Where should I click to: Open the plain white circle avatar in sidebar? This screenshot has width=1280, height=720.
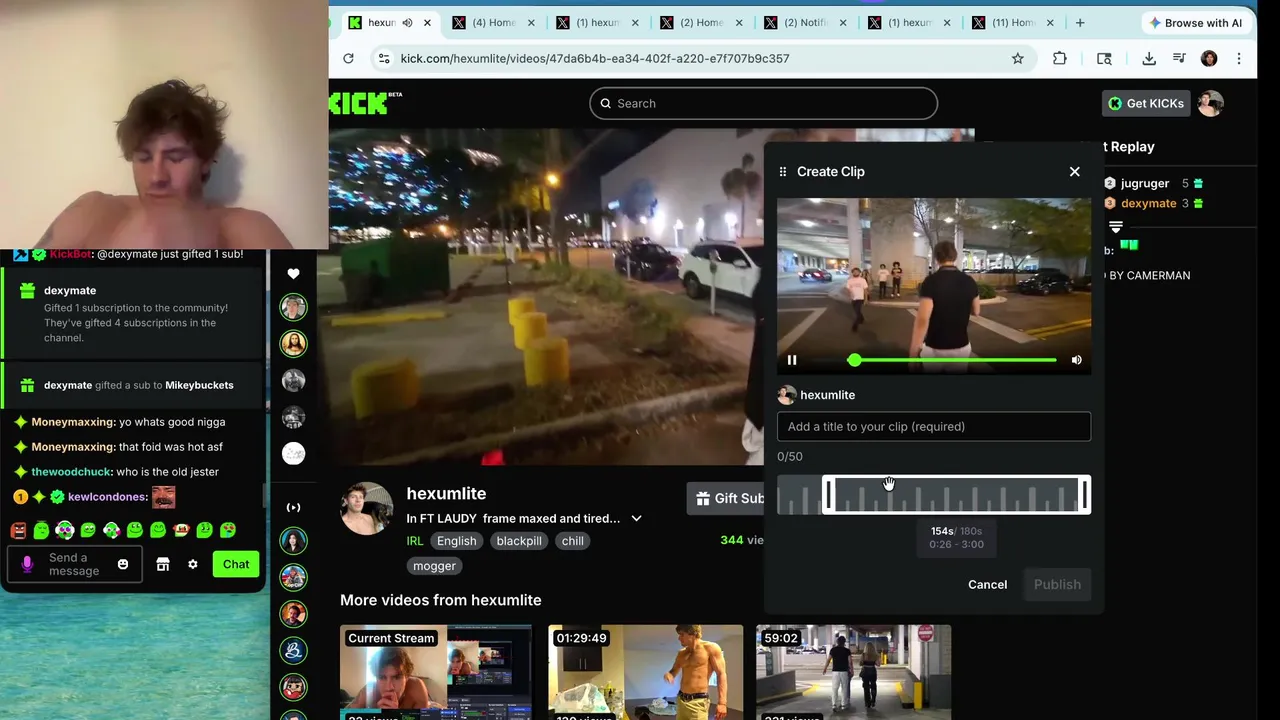(x=293, y=454)
